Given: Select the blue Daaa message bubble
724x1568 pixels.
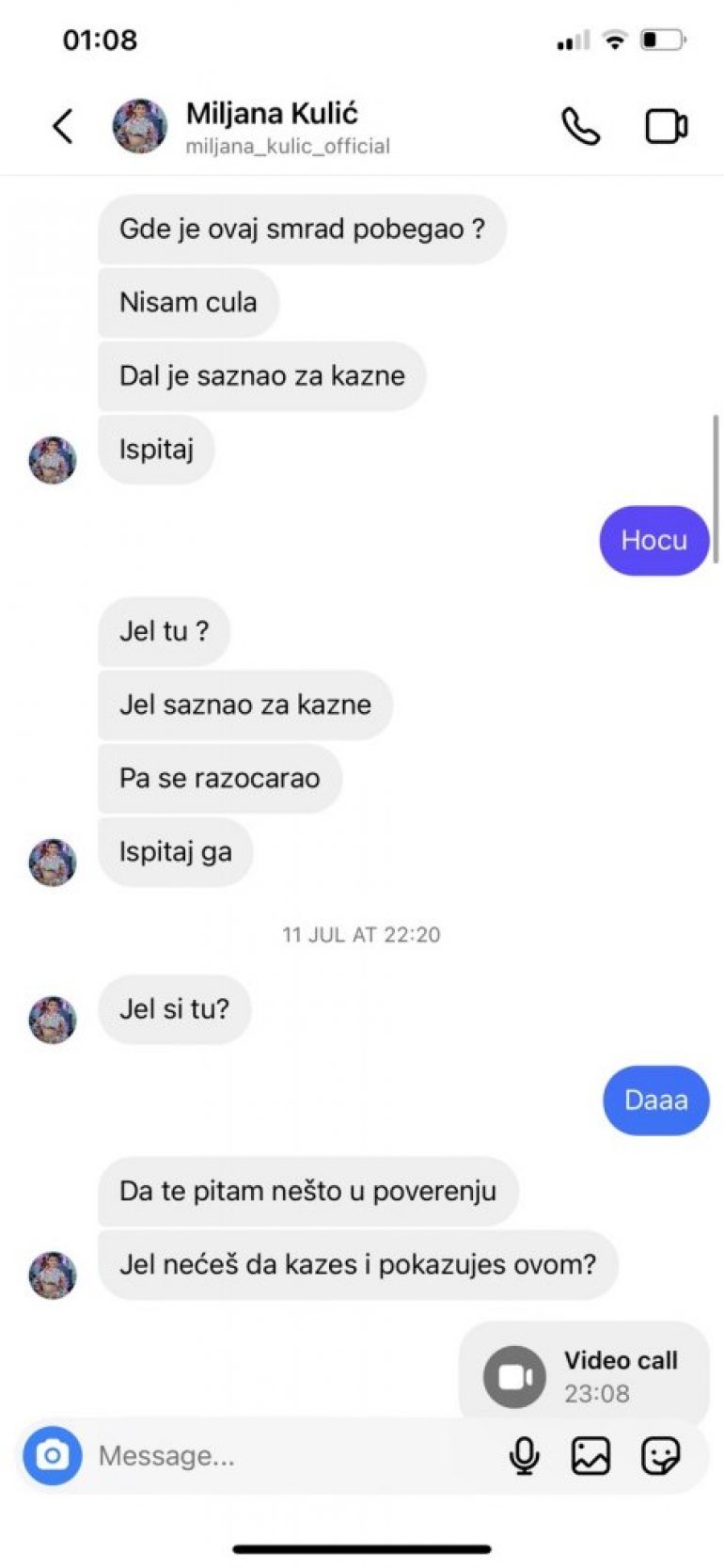Looking at the screenshot, I should tap(656, 1100).
